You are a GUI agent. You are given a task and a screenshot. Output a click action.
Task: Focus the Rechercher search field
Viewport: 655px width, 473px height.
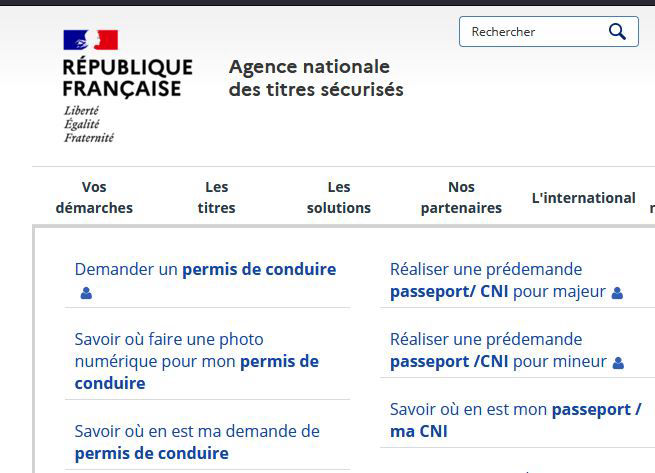[x=548, y=32]
